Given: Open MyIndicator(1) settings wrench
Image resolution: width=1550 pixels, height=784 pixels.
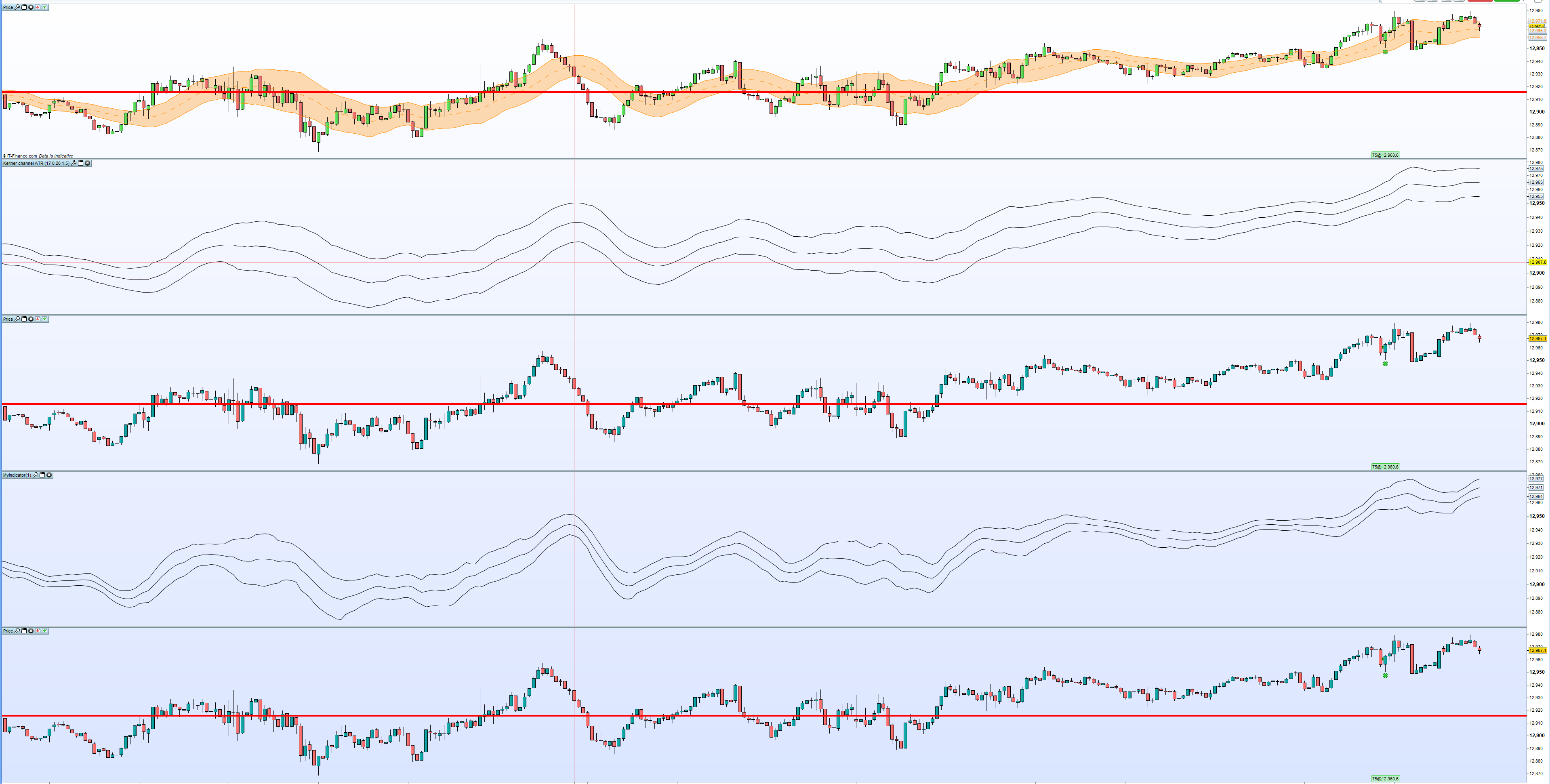Looking at the screenshot, I should (36, 475).
